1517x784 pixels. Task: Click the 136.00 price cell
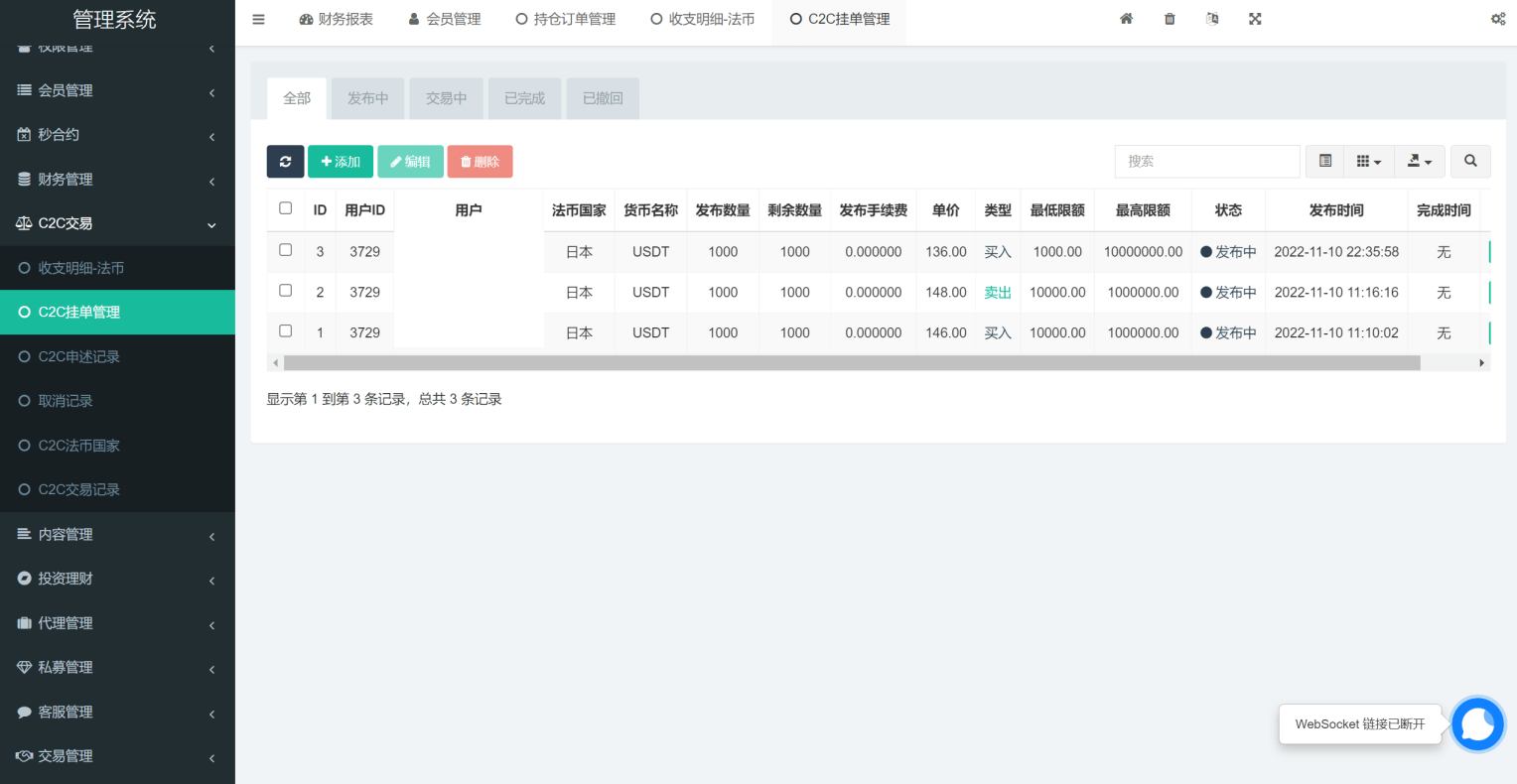click(946, 252)
